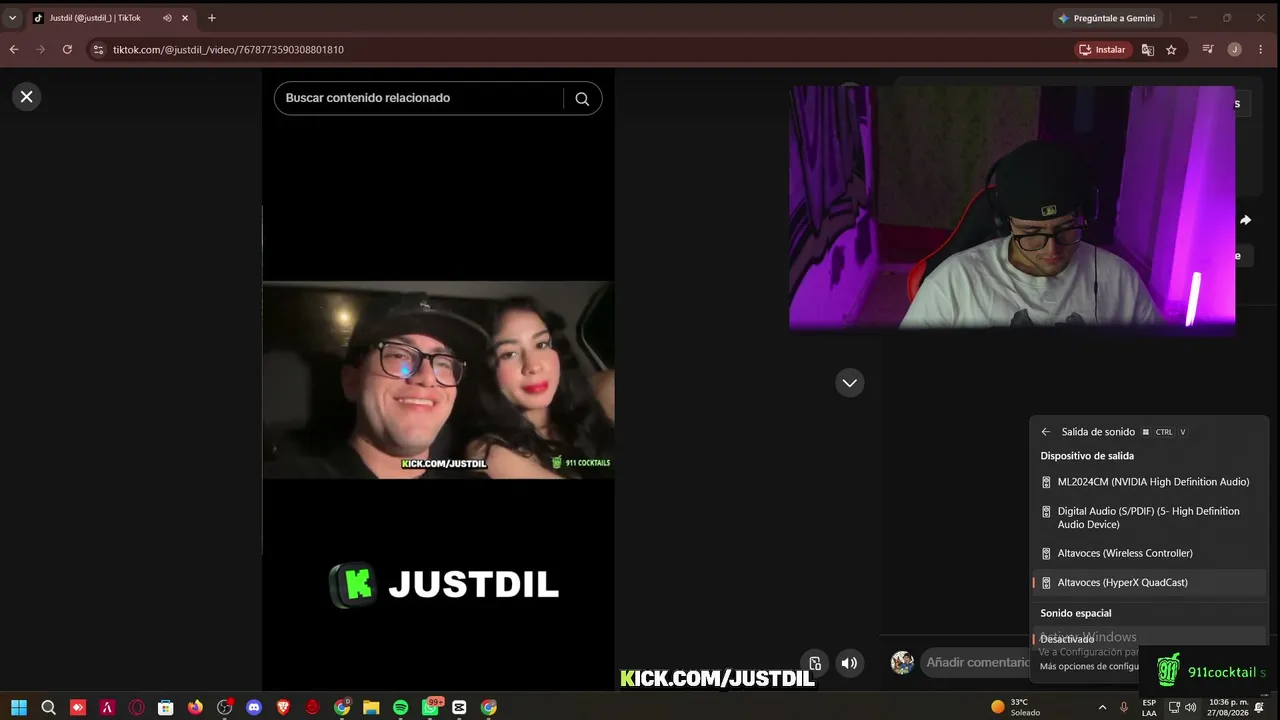Select Digital Audio (S/PDIF) output device

pos(1150,518)
